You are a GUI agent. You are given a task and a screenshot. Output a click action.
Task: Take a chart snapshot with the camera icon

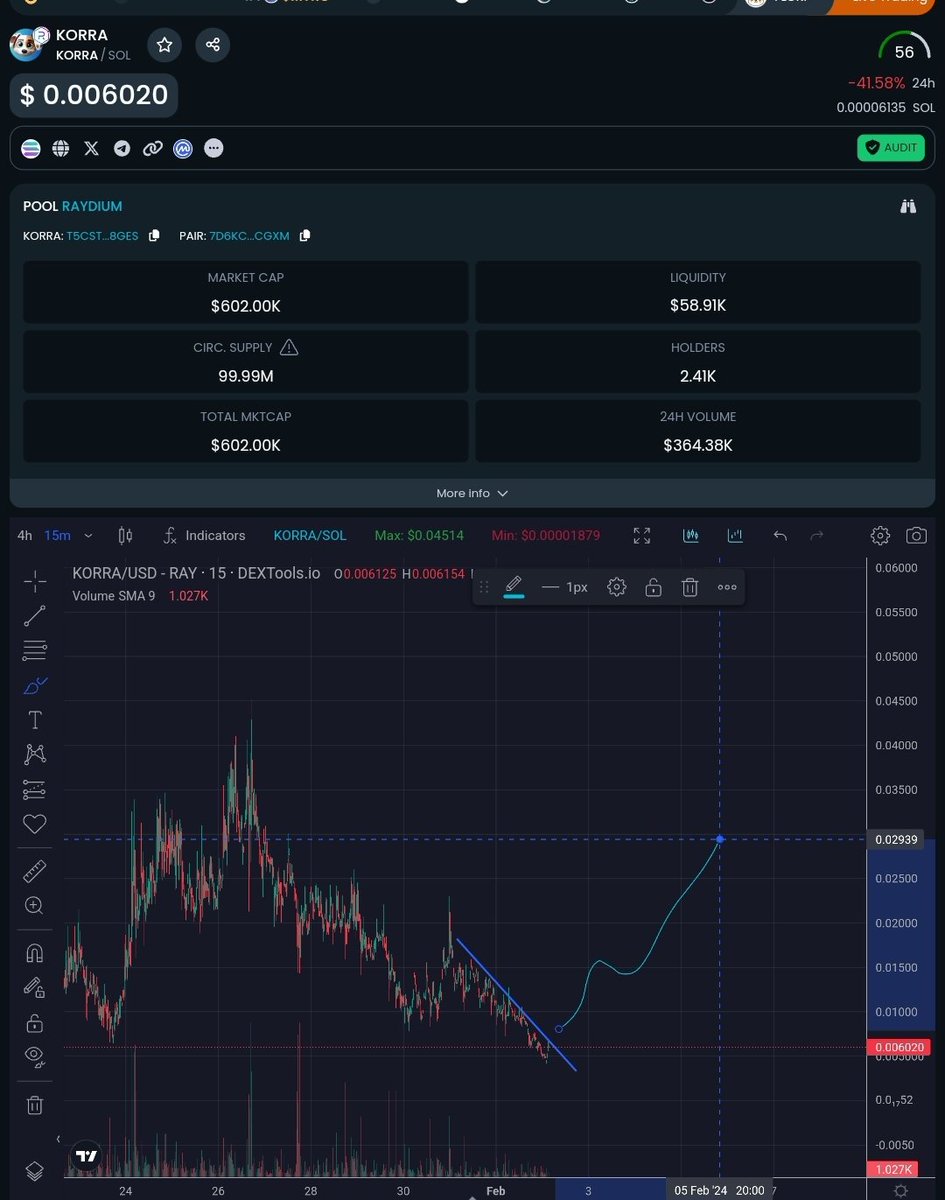coord(917,535)
